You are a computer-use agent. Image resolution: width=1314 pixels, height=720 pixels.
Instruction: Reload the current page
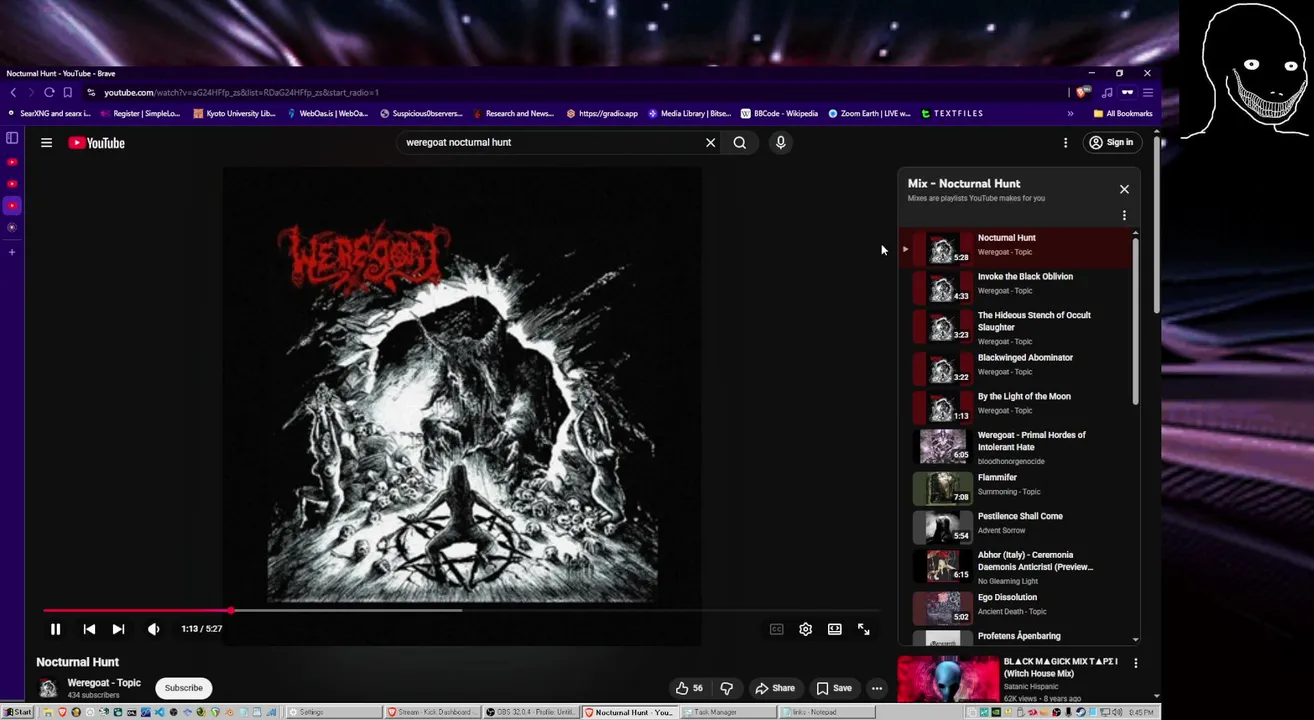[x=49, y=93]
